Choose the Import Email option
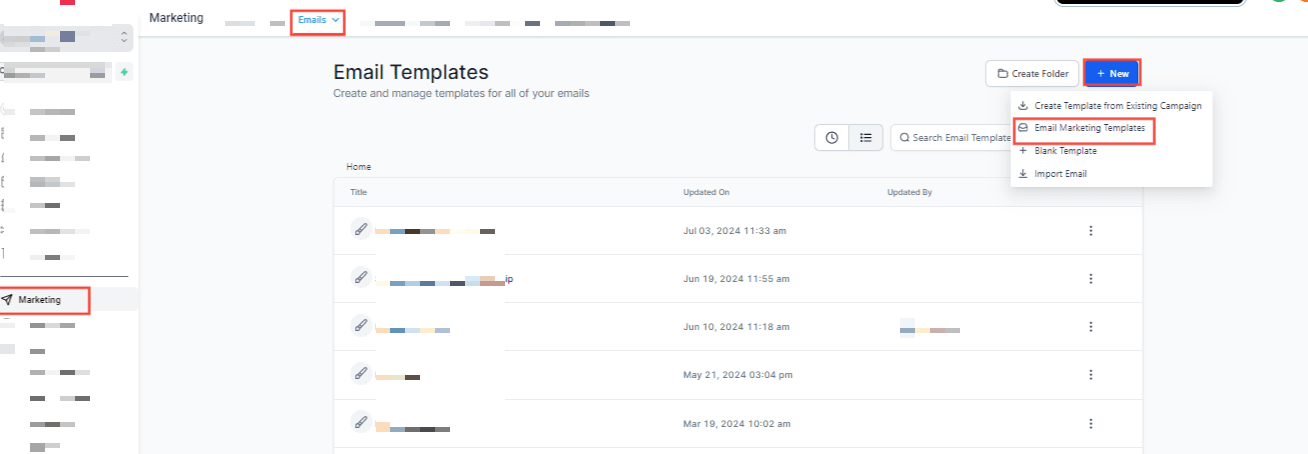The image size is (1308, 454). (1052, 174)
